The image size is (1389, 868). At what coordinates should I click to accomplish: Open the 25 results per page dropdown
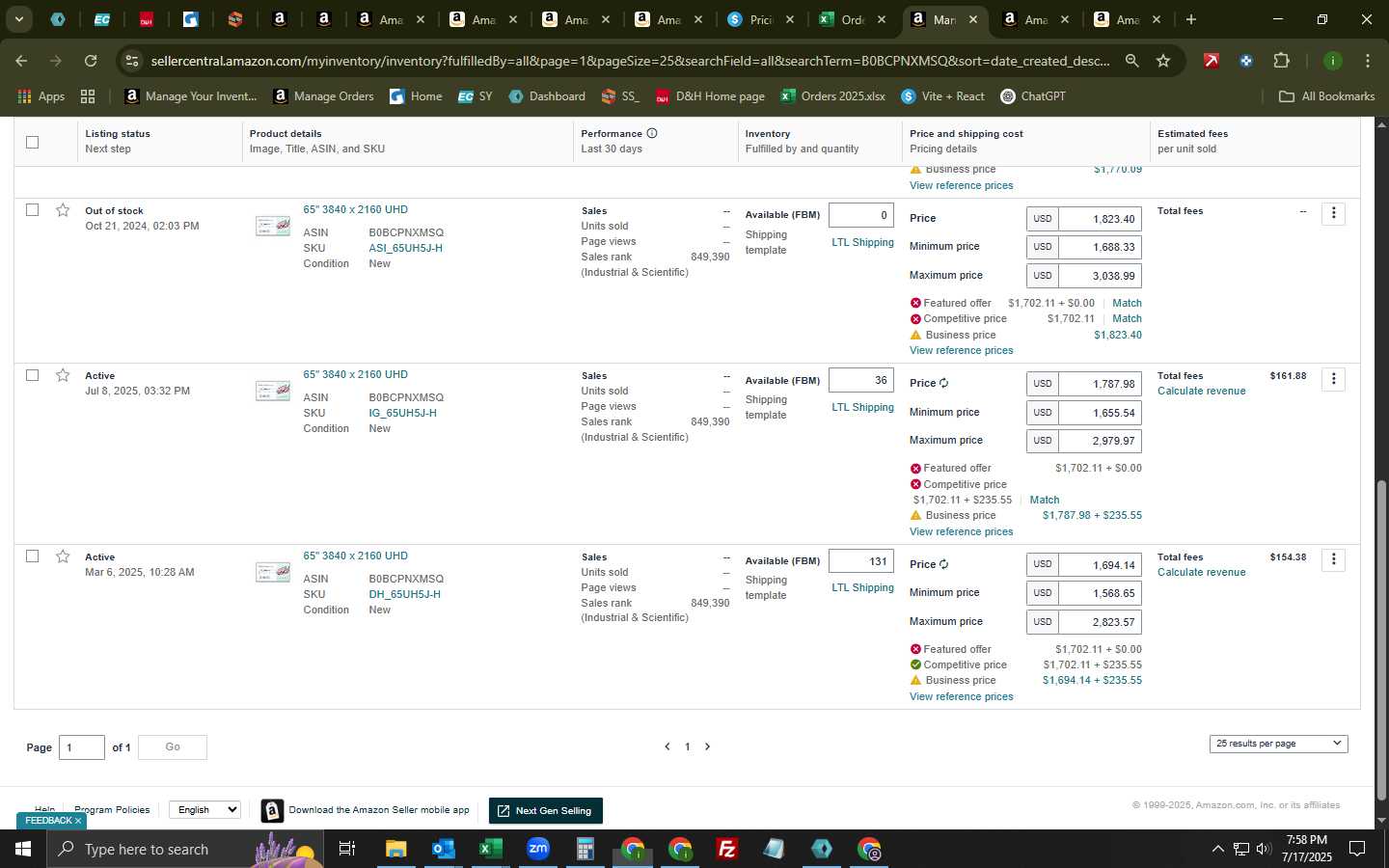(1278, 744)
